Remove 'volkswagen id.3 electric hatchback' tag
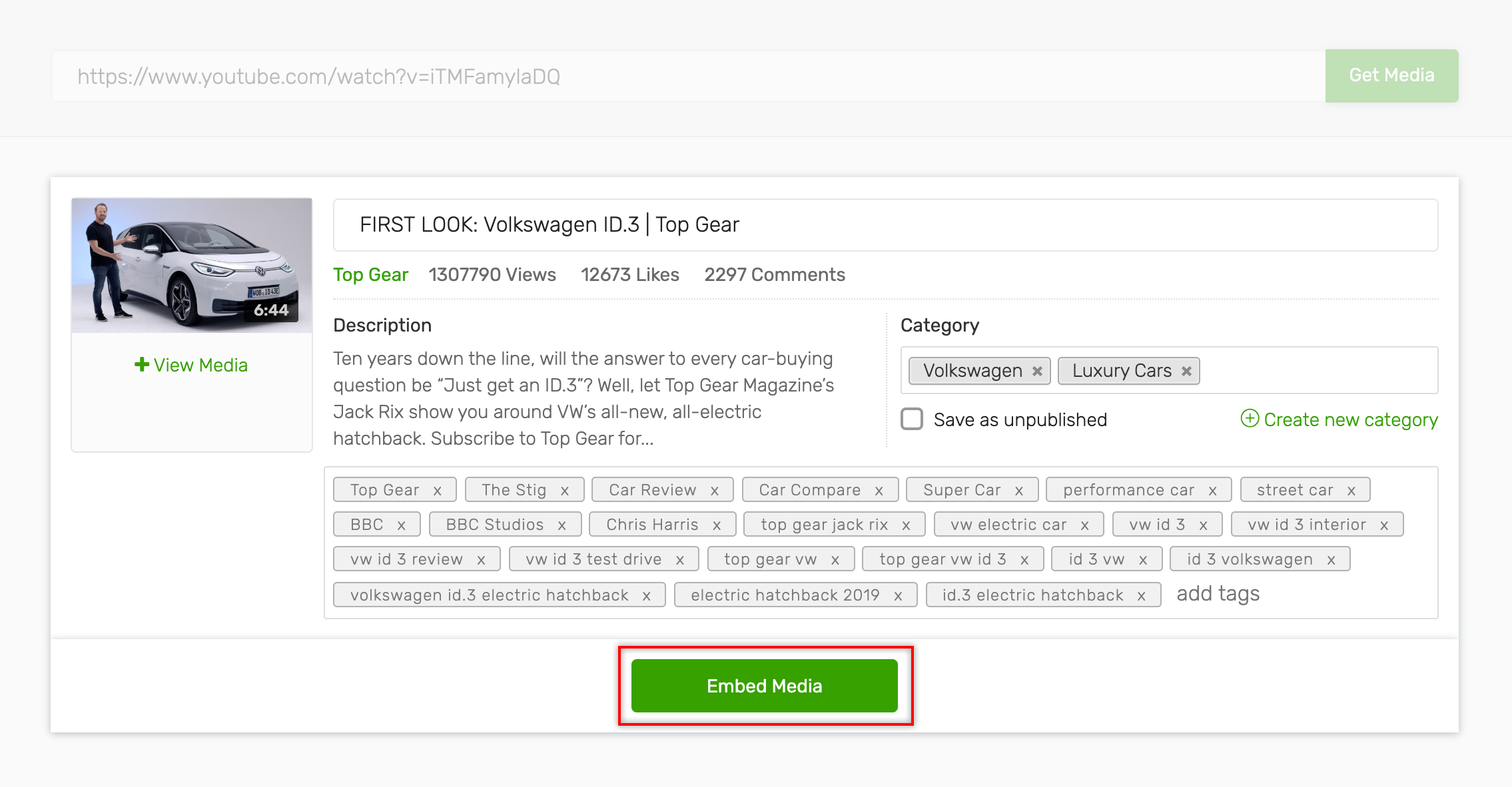The height and width of the screenshot is (787, 1512). click(x=647, y=596)
